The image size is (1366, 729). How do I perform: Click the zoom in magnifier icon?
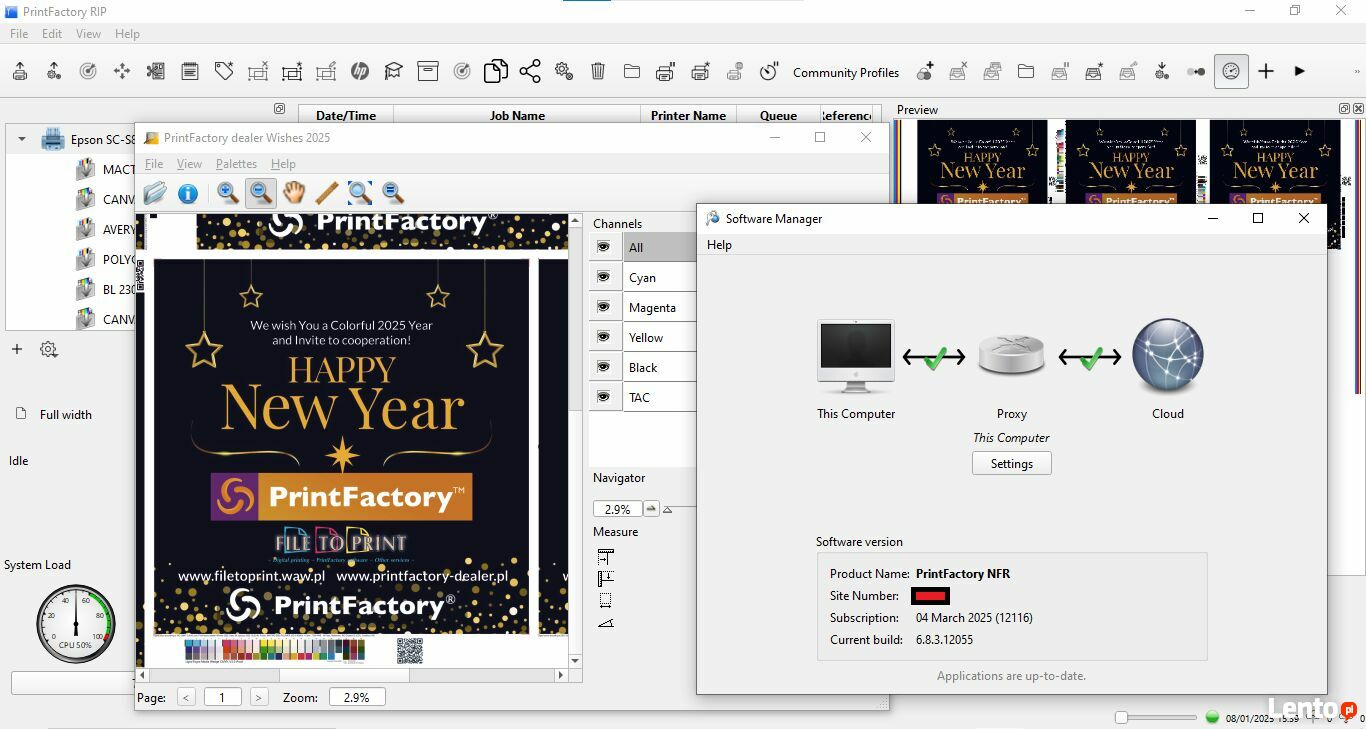(x=228, y=193)
